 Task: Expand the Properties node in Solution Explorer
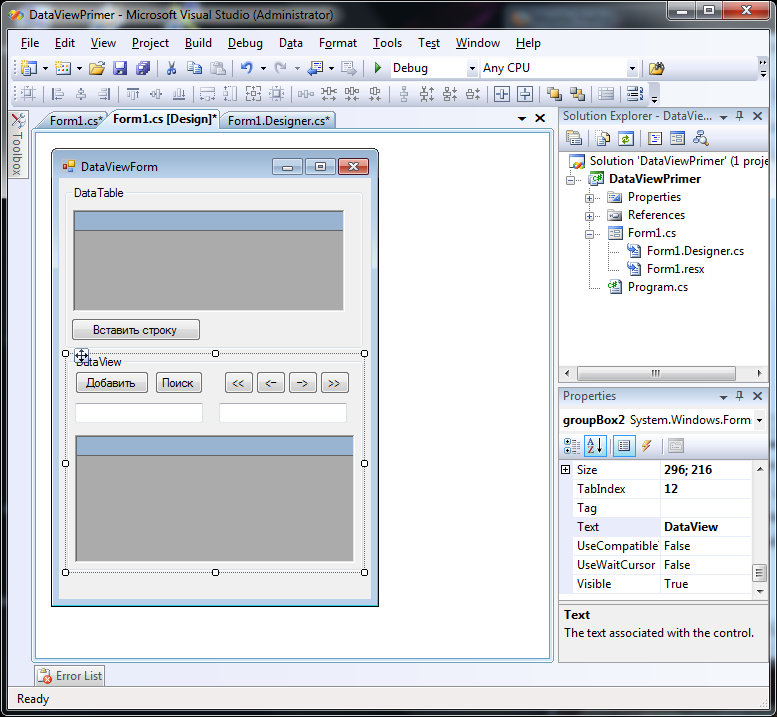pos(589,198)
